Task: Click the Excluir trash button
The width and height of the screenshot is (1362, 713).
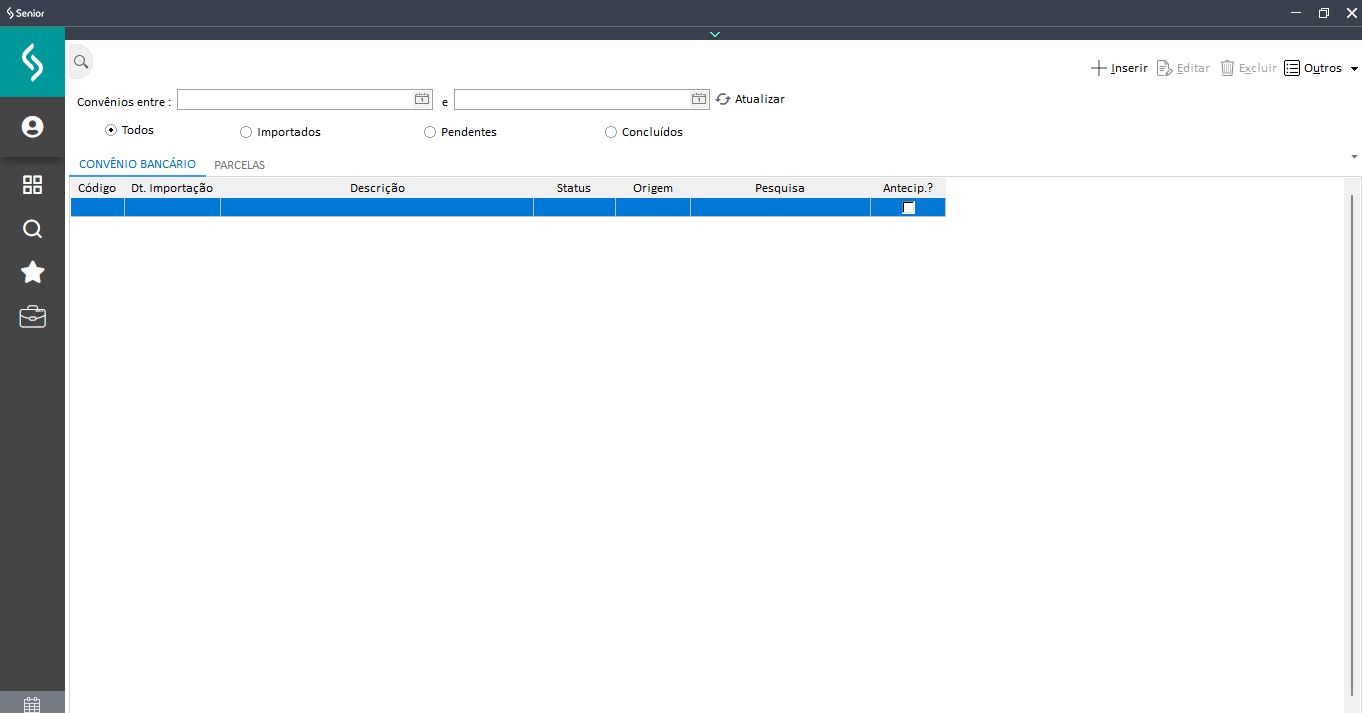Action: pyautogui.click(x=1248, y=68)
